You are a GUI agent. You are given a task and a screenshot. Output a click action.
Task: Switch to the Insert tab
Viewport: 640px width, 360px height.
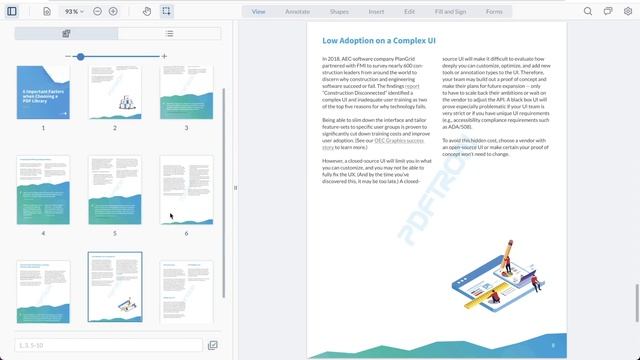click(376, 11)
